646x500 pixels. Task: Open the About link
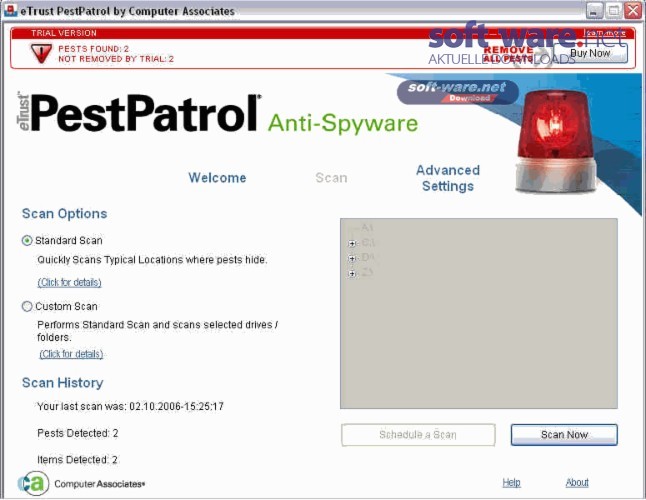click(577, 483)
